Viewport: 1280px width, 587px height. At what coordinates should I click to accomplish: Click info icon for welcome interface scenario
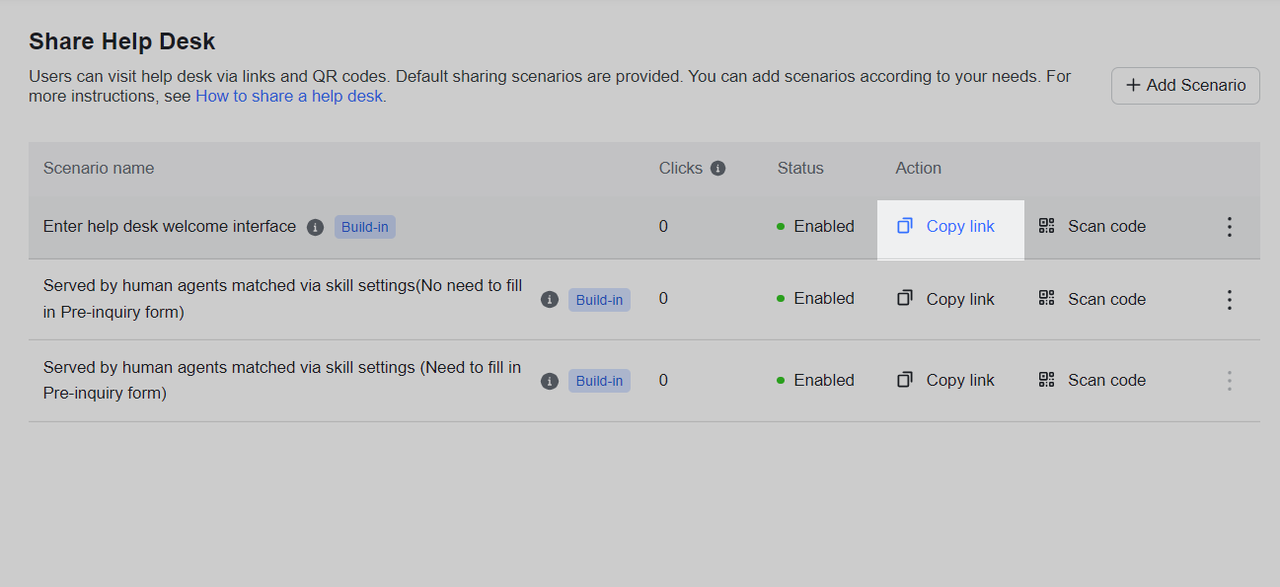[x=315, y=227]
